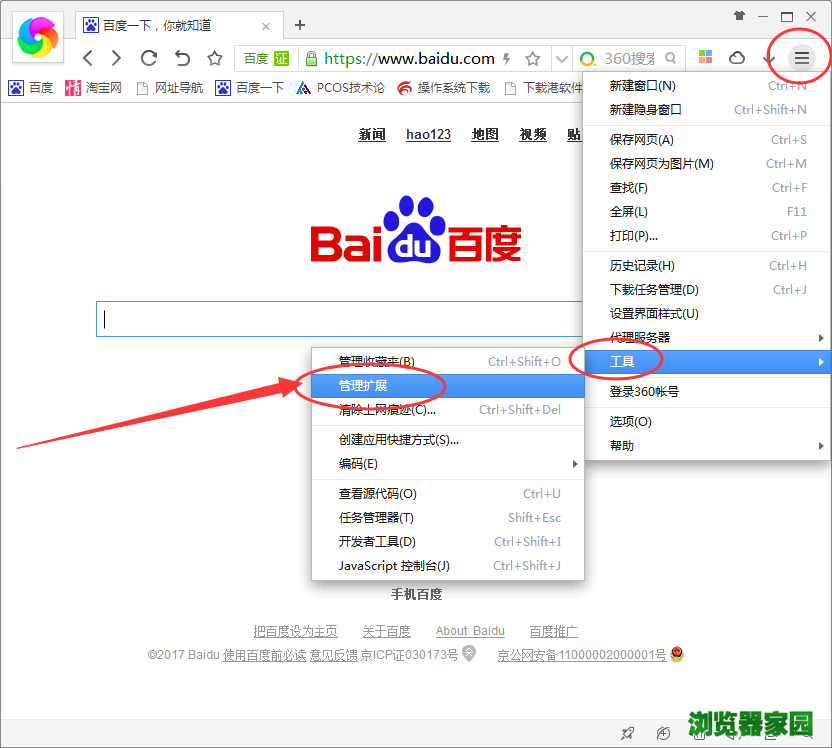832x748 pixels.
Task: Click the padlock security icon
Action: click(x=312, y=58)
